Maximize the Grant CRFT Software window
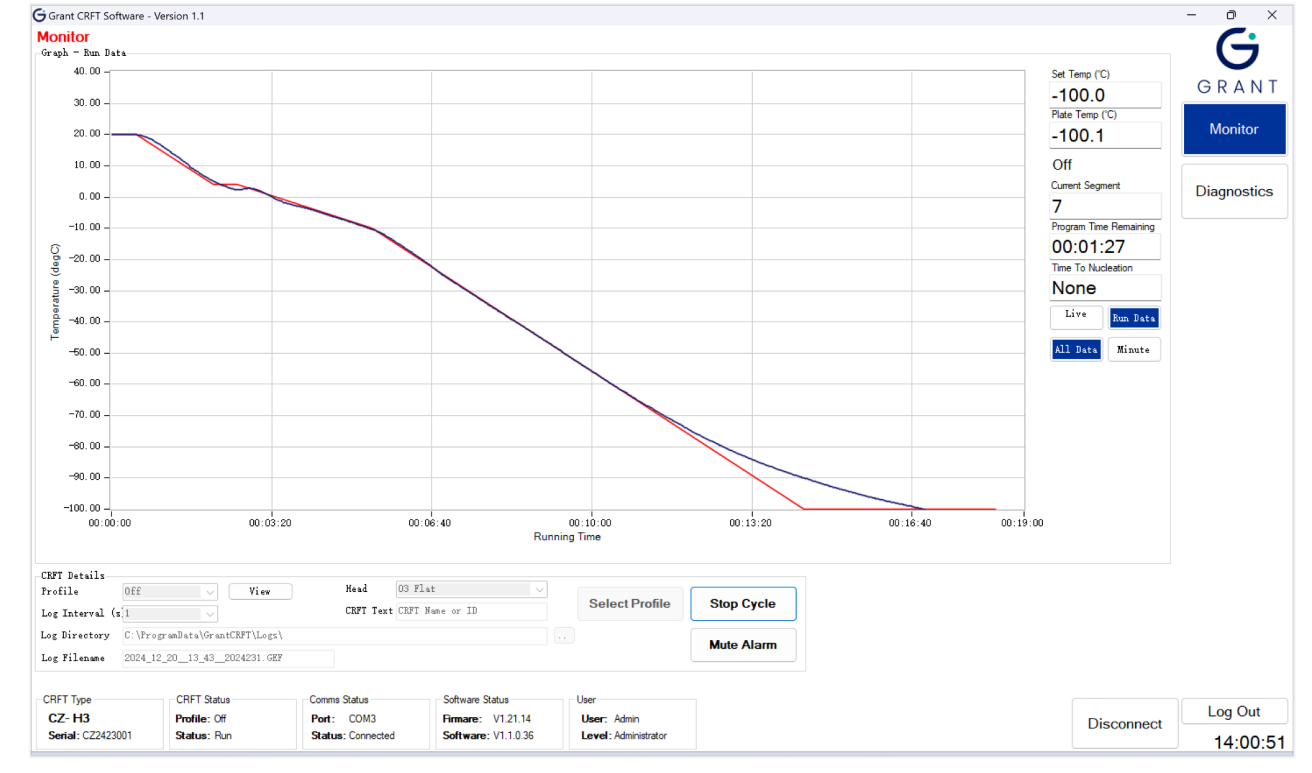The image size is (1312, 773). [x=1231, y=15]
